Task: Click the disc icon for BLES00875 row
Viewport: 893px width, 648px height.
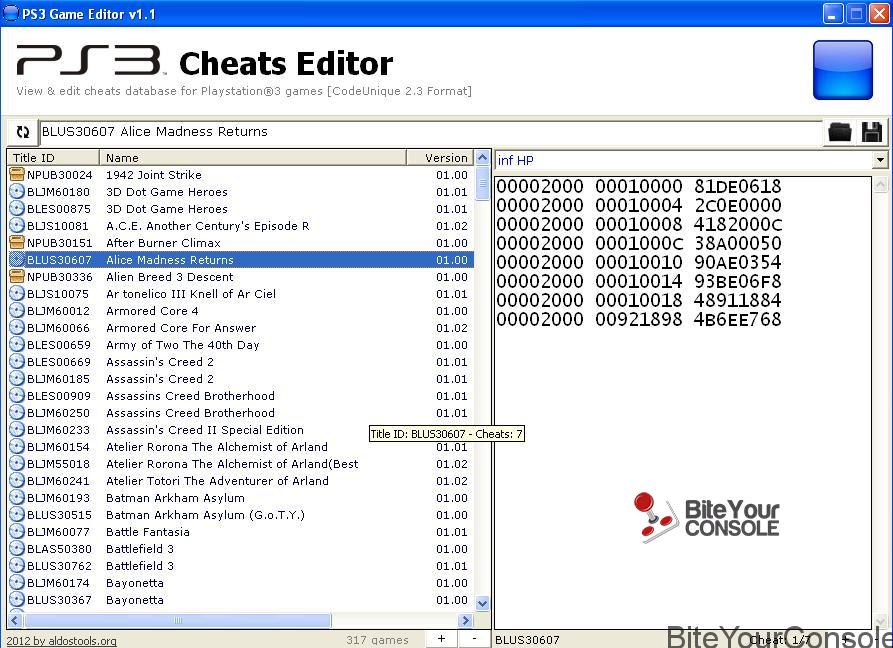Action: 17,208
